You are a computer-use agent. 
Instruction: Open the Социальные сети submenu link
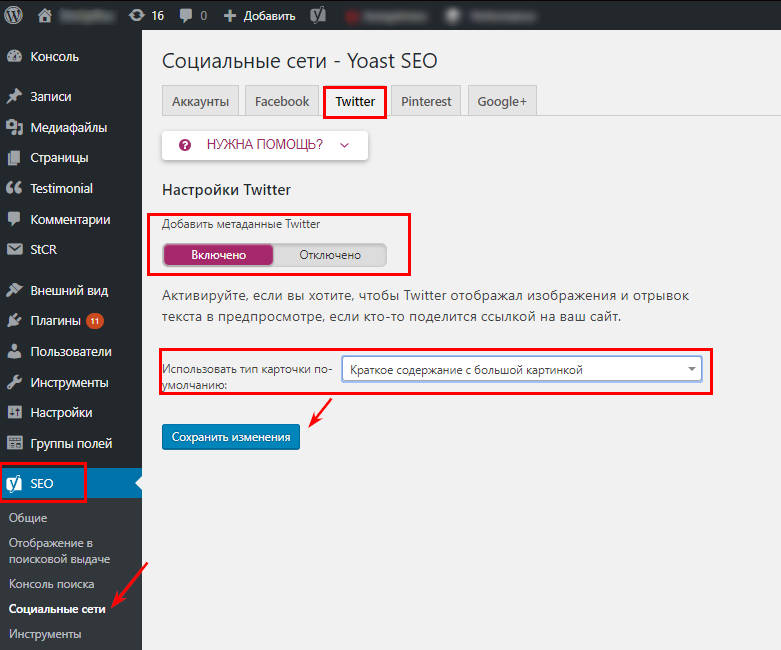point(57,609)
